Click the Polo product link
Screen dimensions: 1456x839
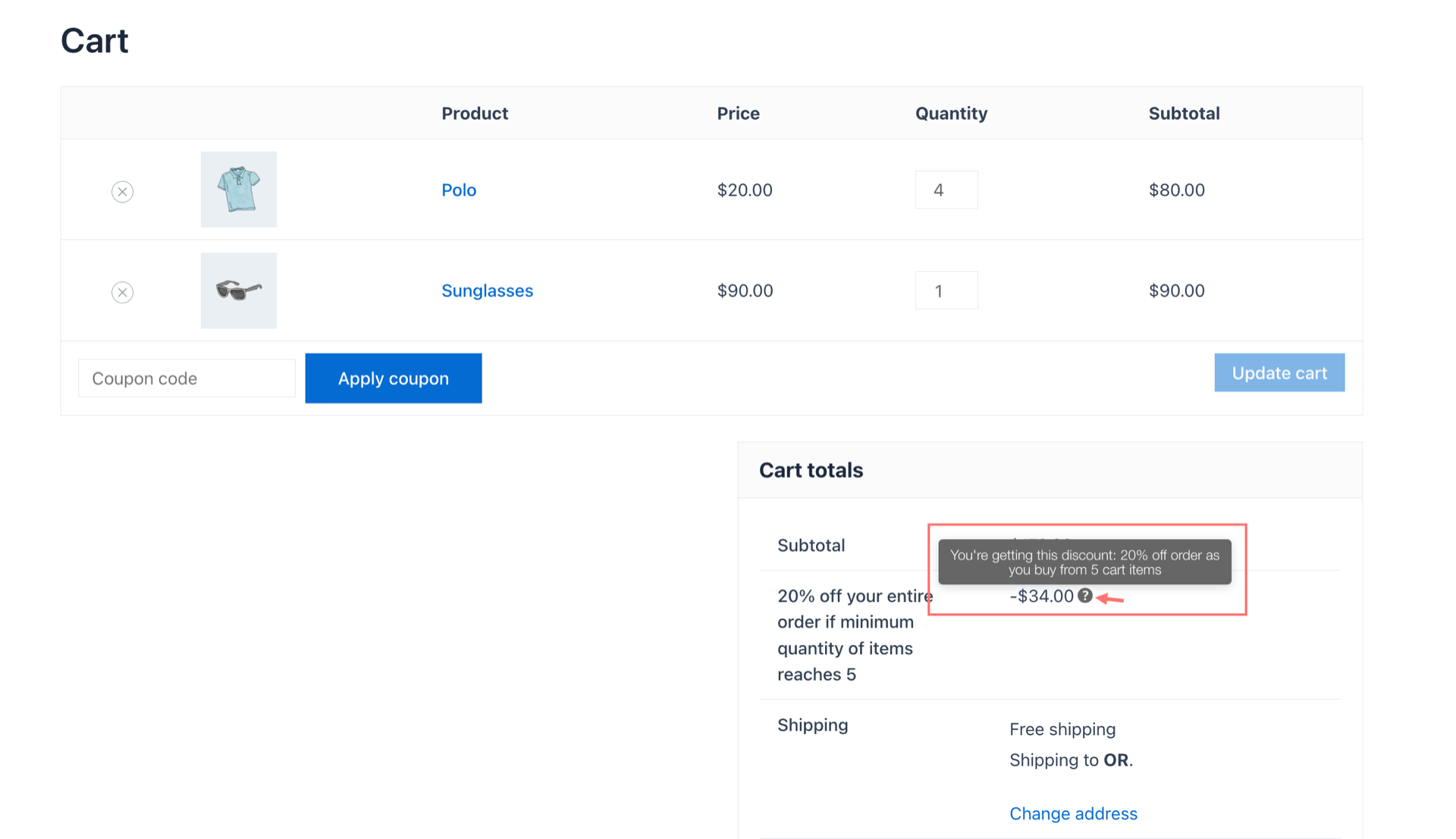[459, 189]
